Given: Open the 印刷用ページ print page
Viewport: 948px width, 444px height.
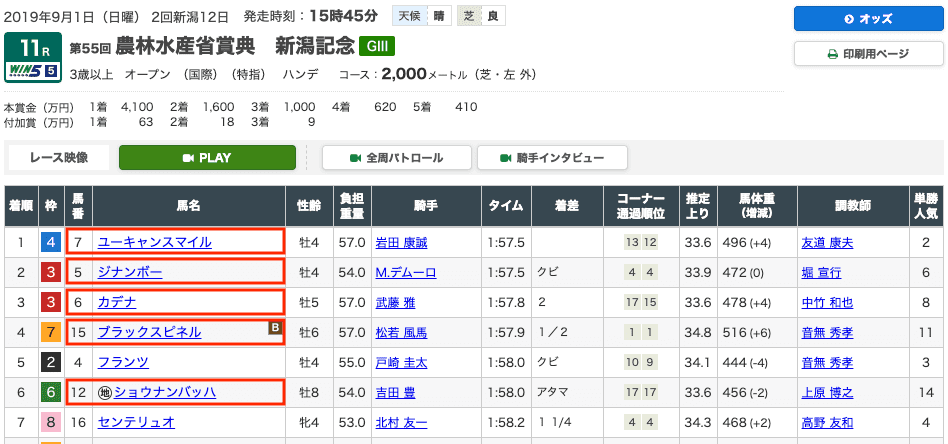Looking at the screenshot, I should pyautogui.click(x=868, y=54).
